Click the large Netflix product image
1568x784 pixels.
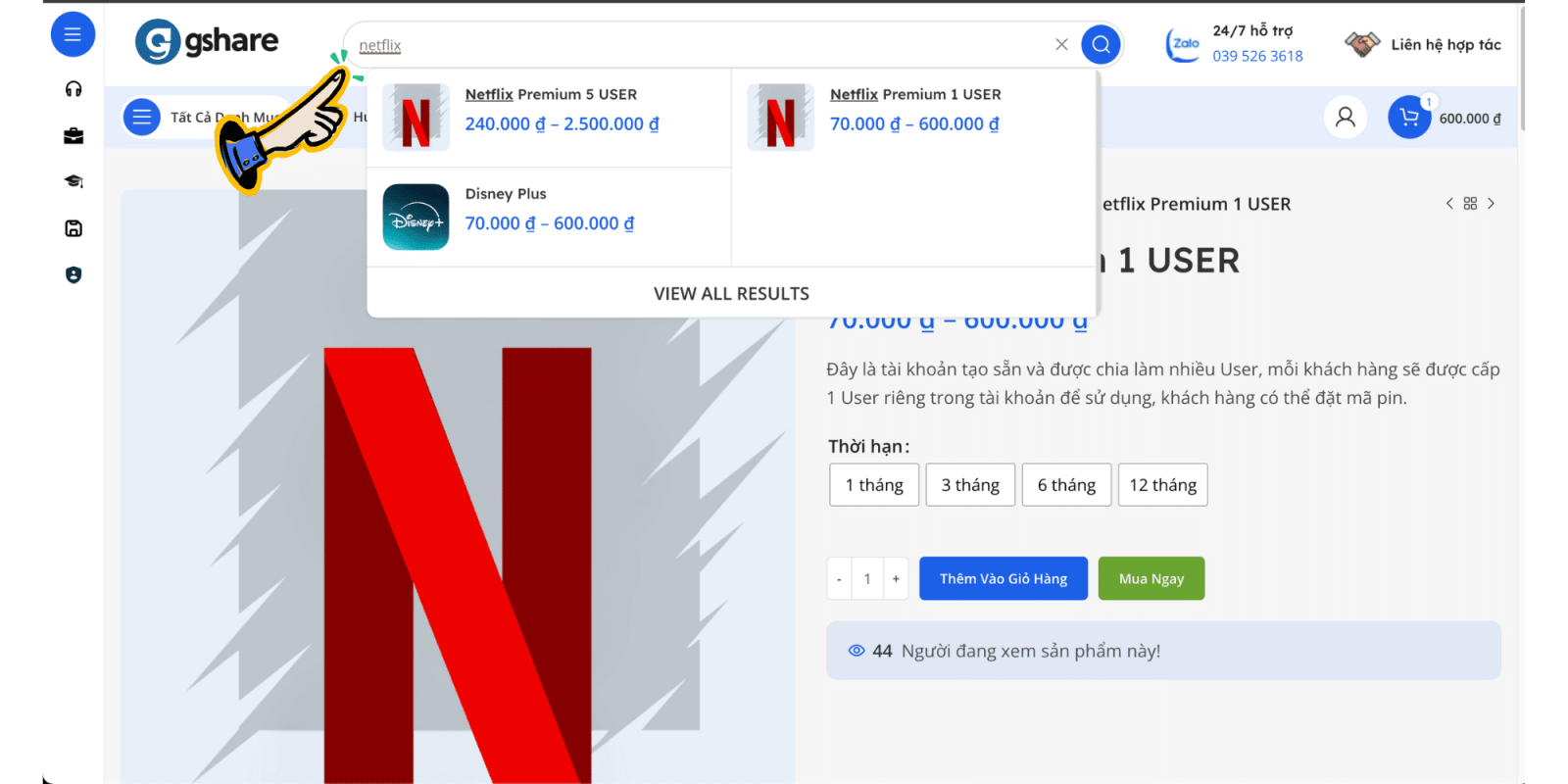[458, 487]
